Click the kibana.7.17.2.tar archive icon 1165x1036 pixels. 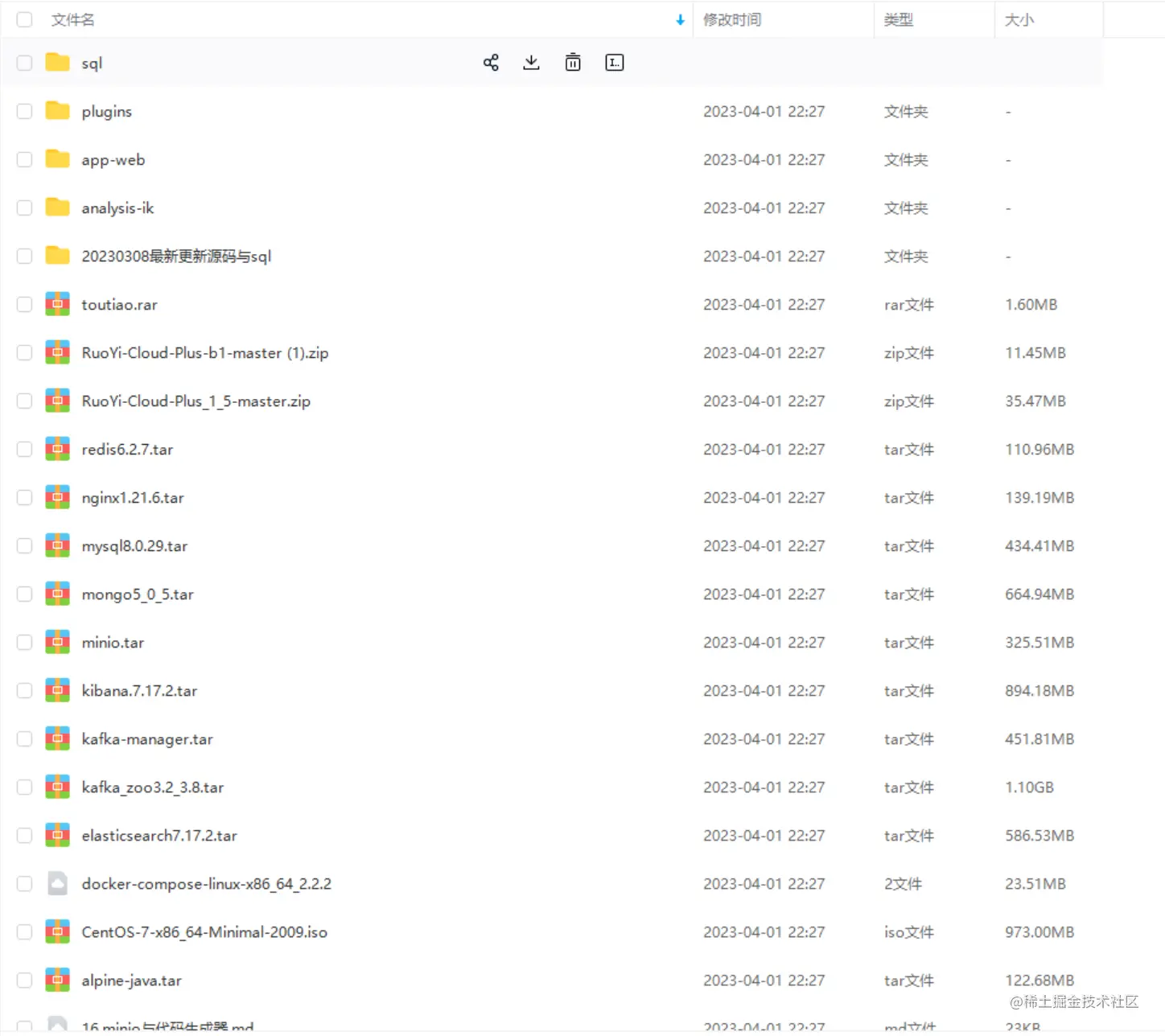(x=57, y=690)
